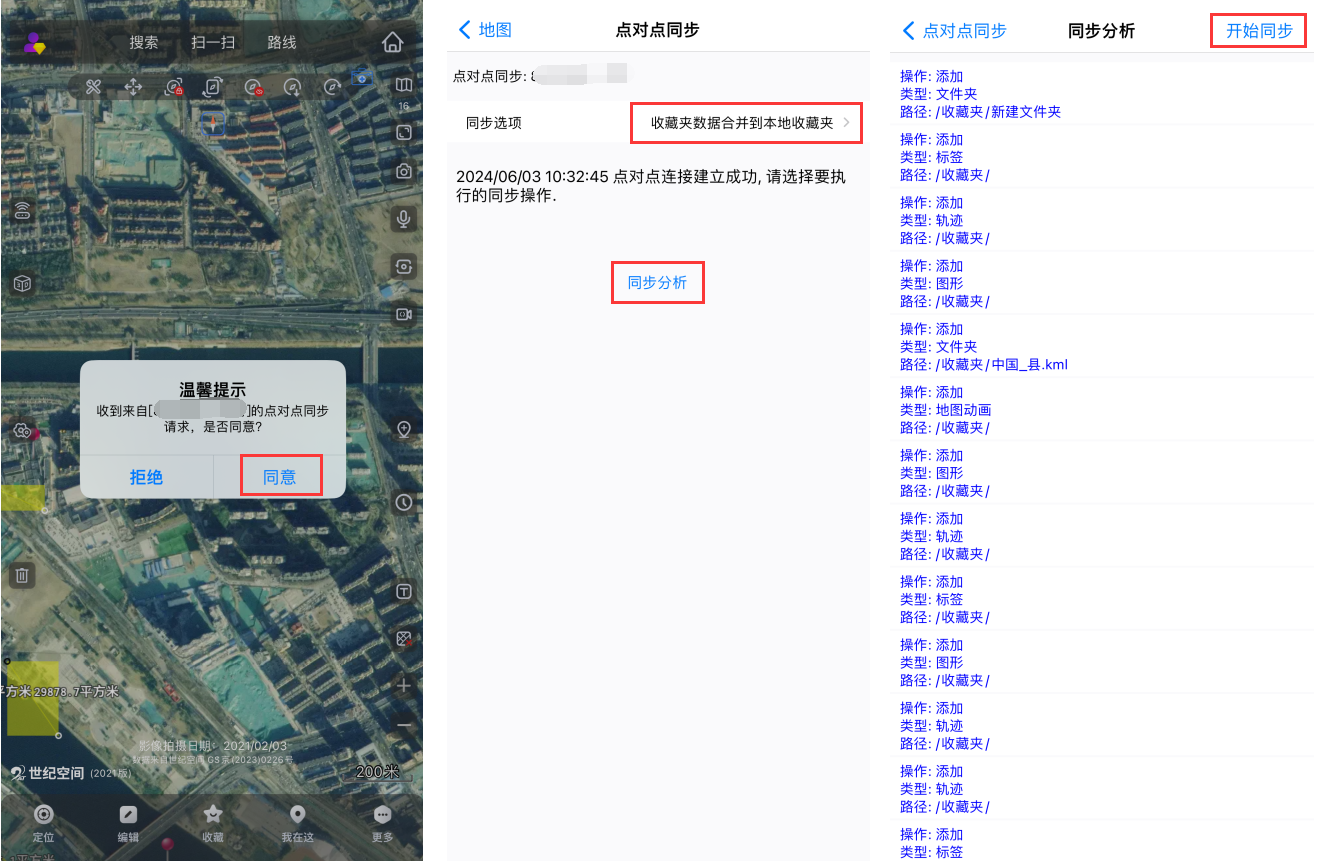Go back to 点对点同步 from 同步分析

[x=954, y=31]
